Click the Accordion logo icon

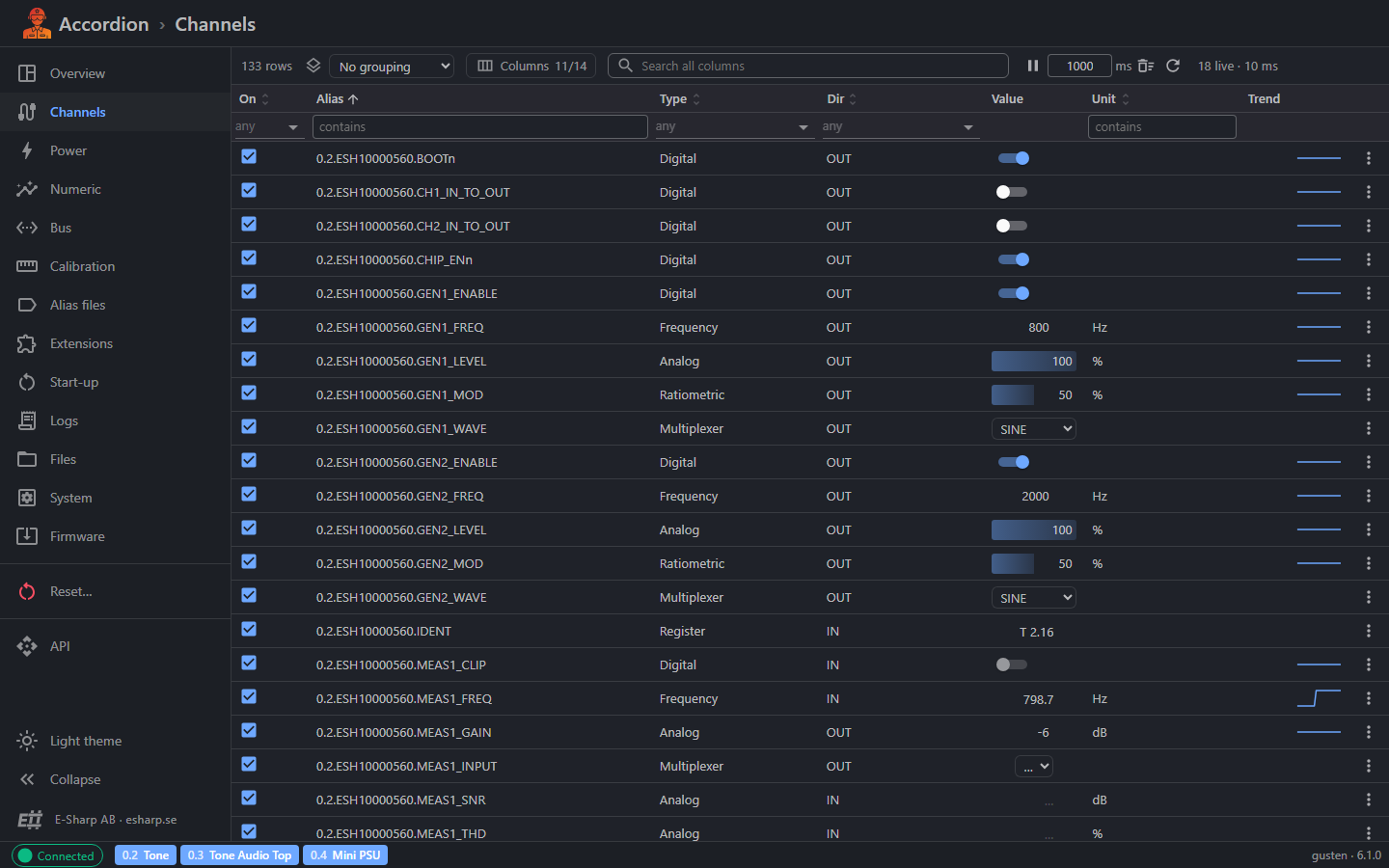(37, 23)
